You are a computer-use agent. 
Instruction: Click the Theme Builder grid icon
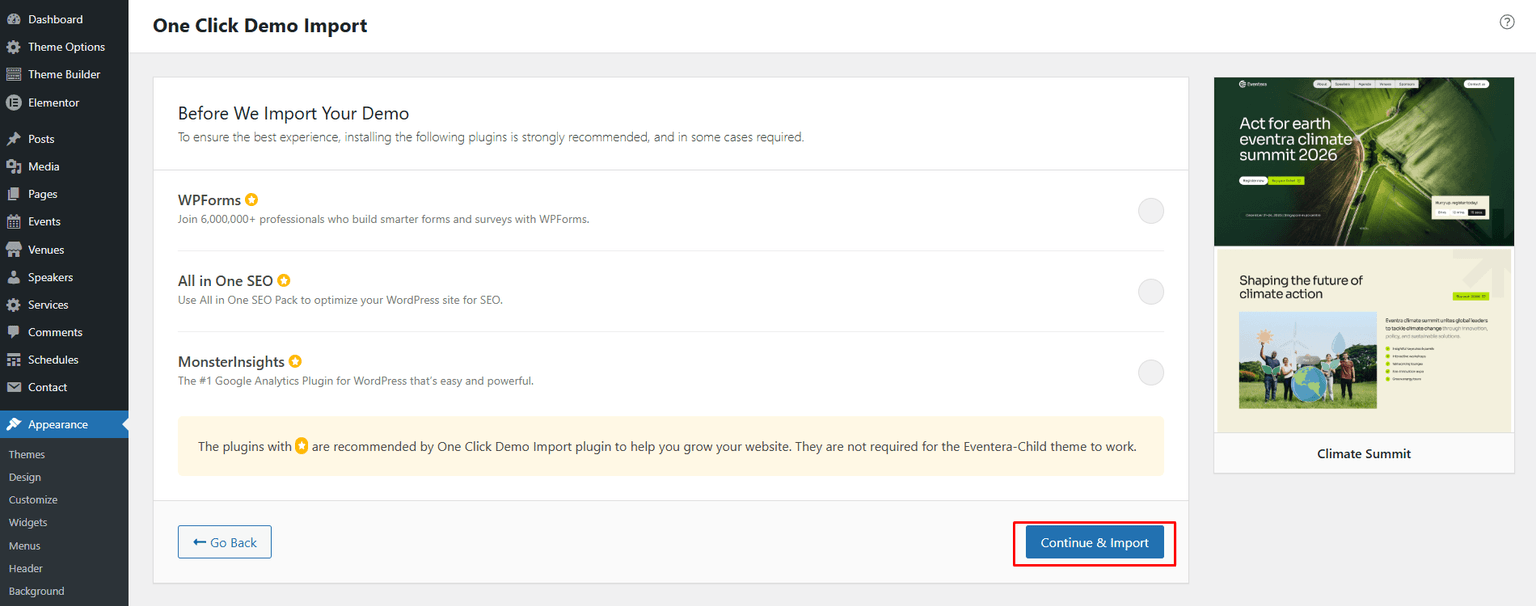[14, 74]
